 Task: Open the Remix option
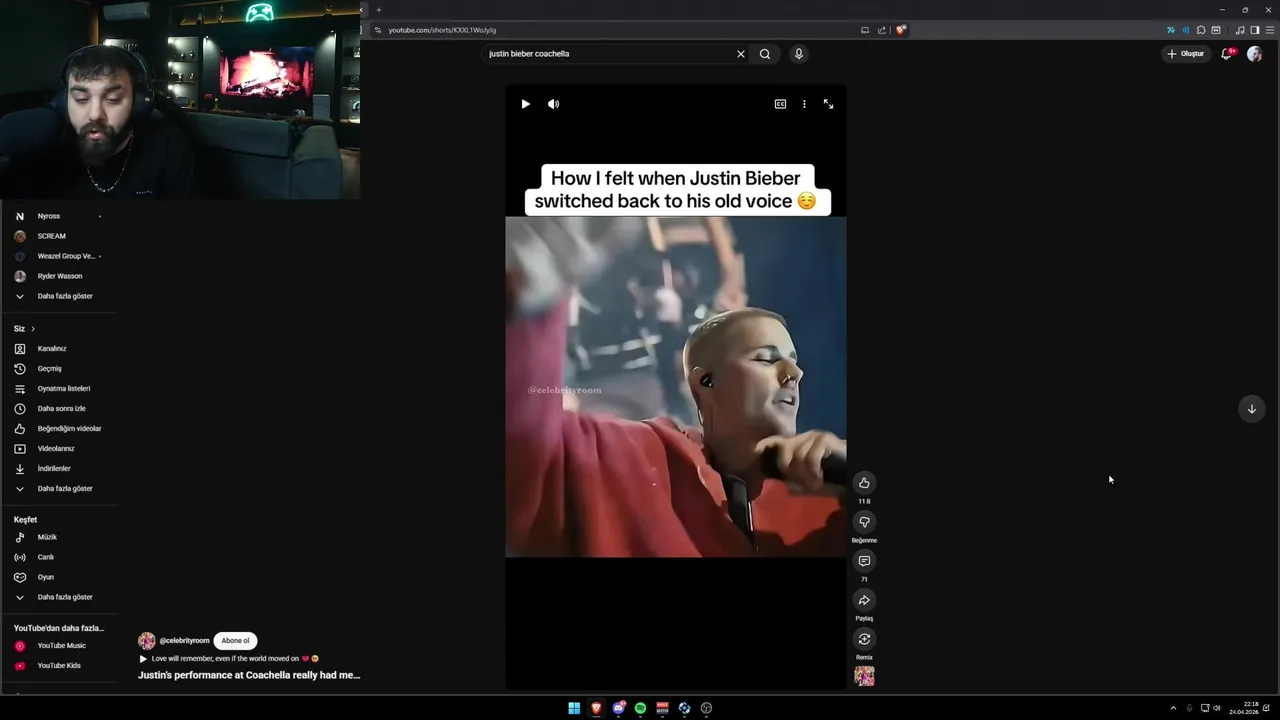(x=864, y=639)
